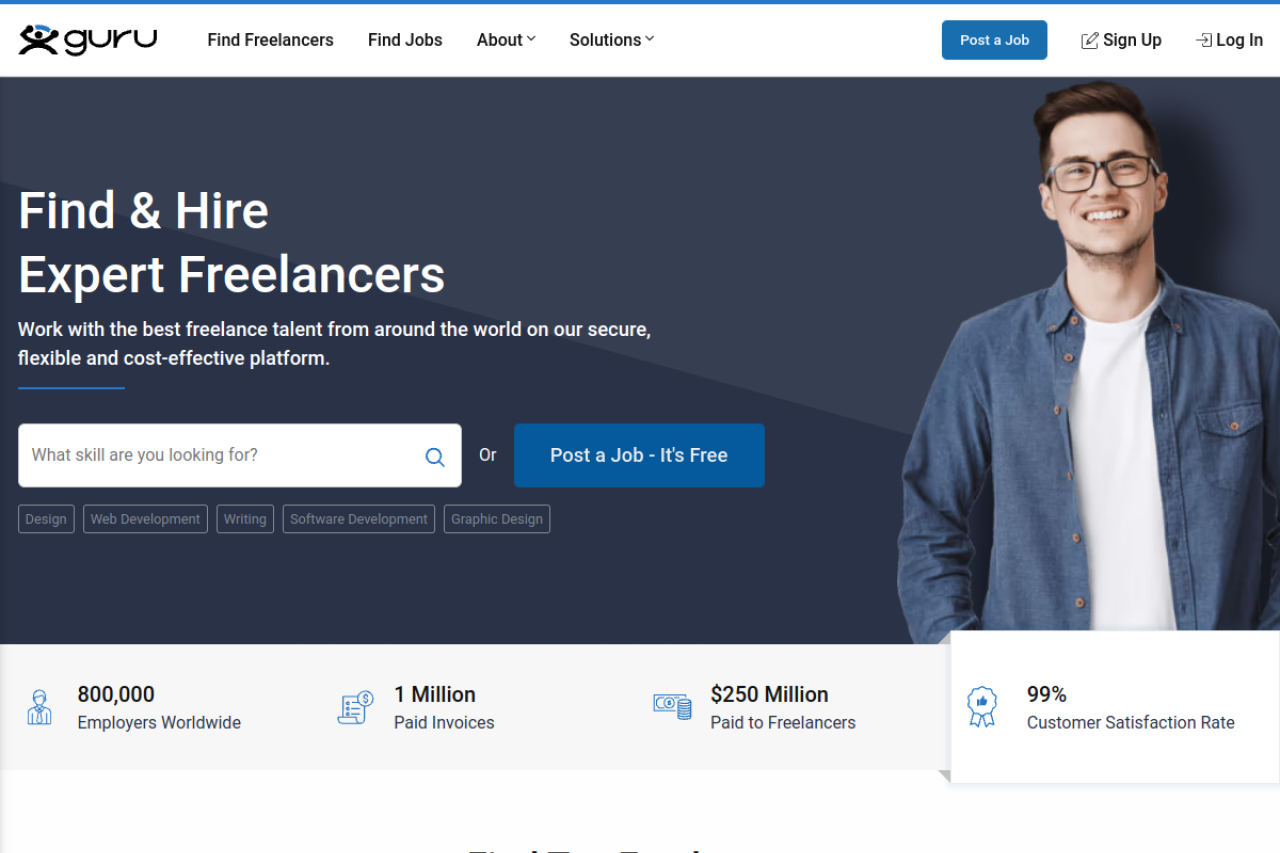Select the Web Development skill tag

(x=145, y=519)
